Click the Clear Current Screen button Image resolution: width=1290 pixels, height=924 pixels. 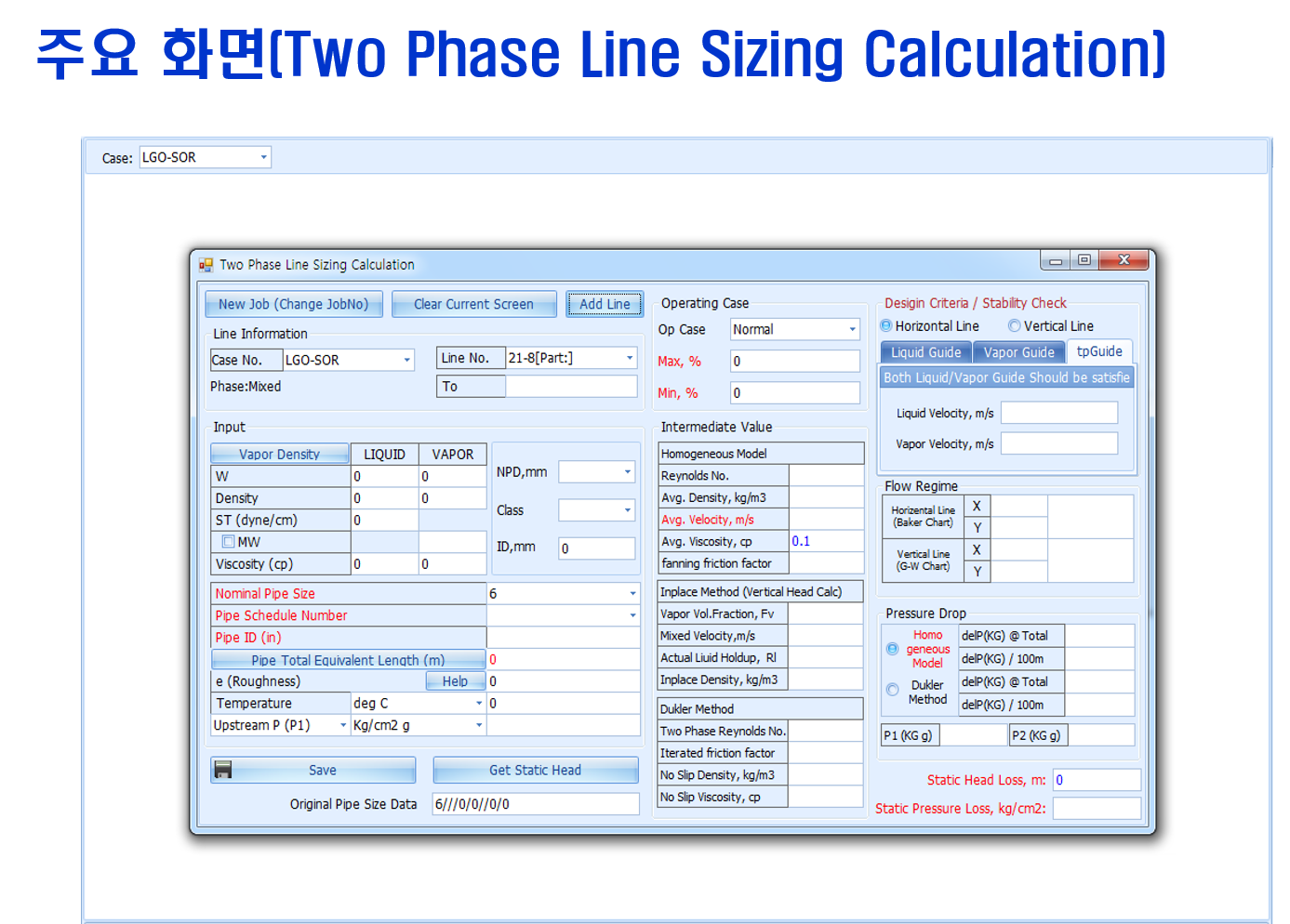point(473,304)
